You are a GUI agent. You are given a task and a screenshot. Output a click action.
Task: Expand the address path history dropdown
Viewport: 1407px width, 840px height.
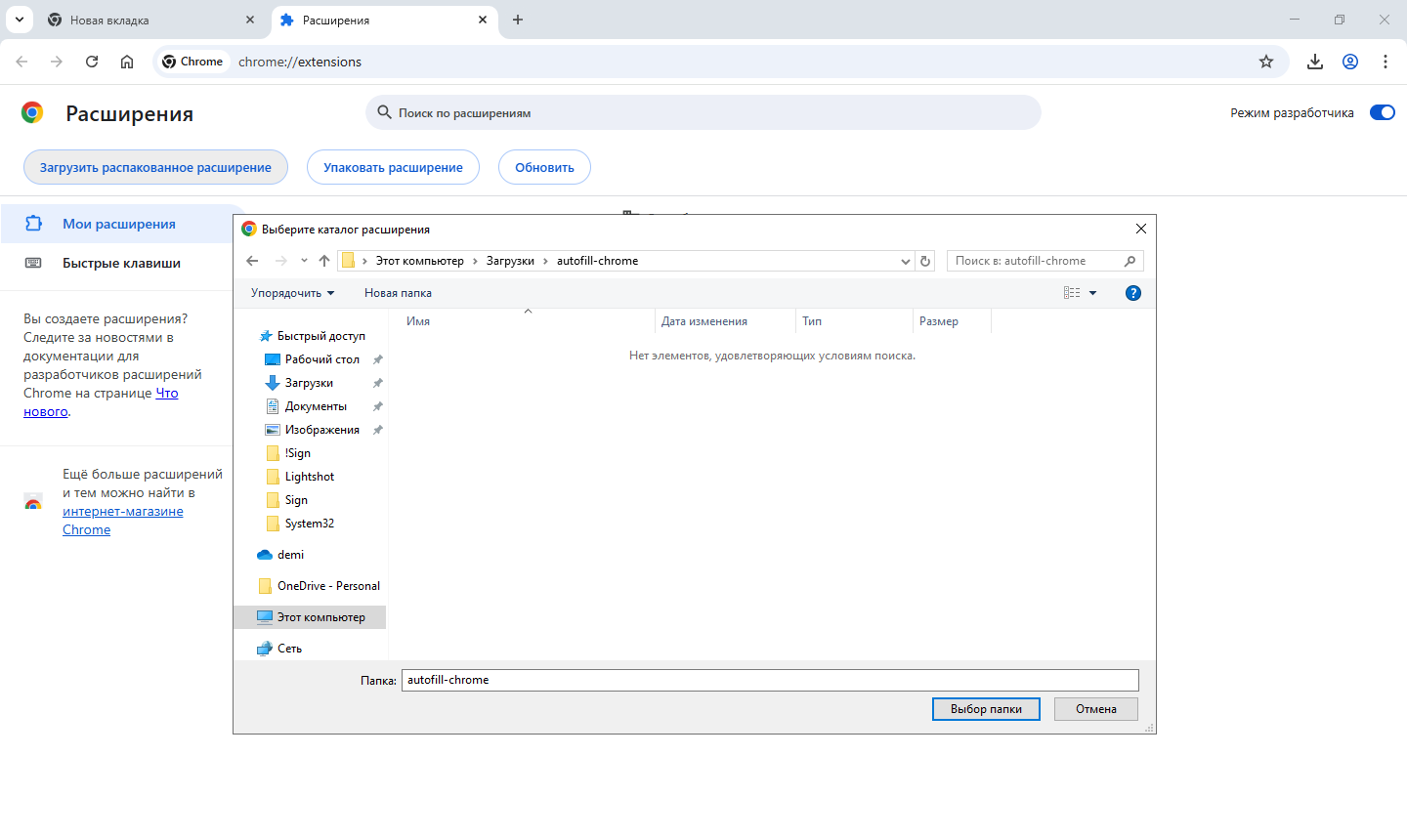(x=905, y=261)
